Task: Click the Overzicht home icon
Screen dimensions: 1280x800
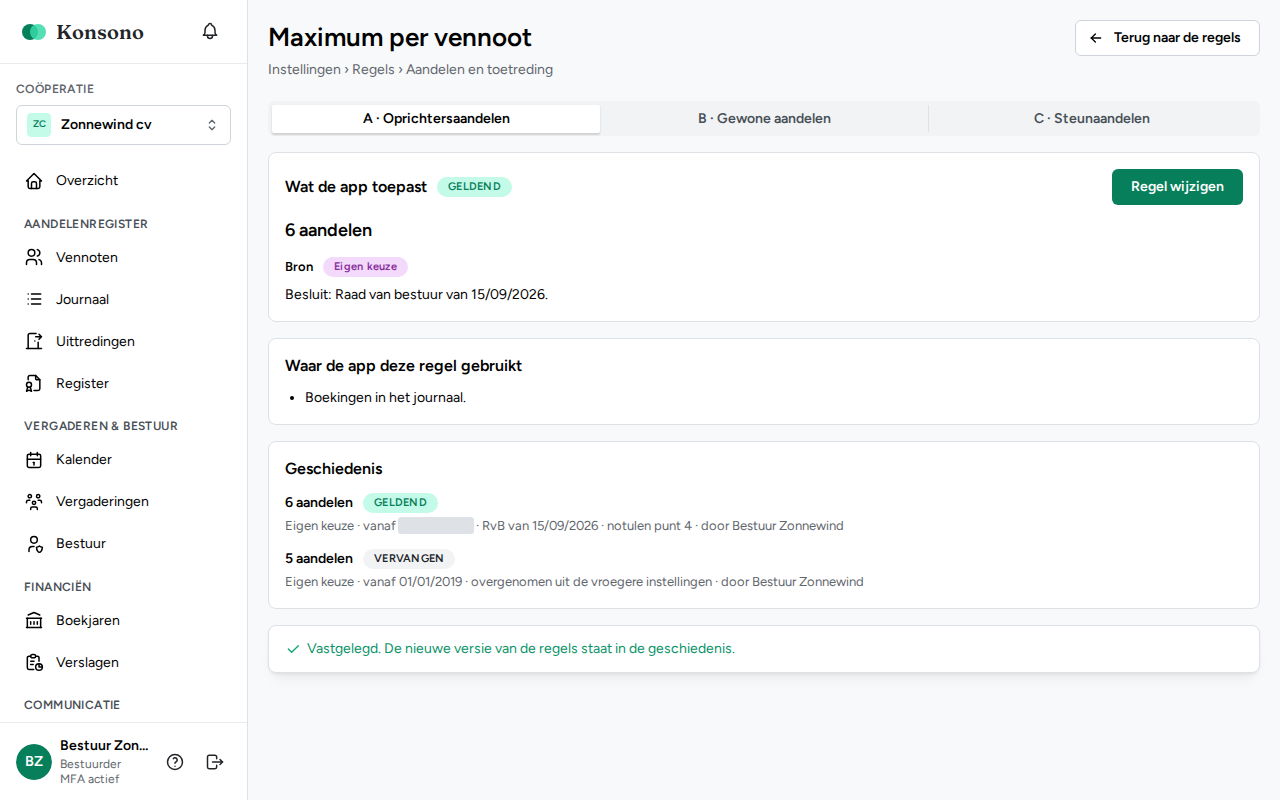Action: pos(34,181)
